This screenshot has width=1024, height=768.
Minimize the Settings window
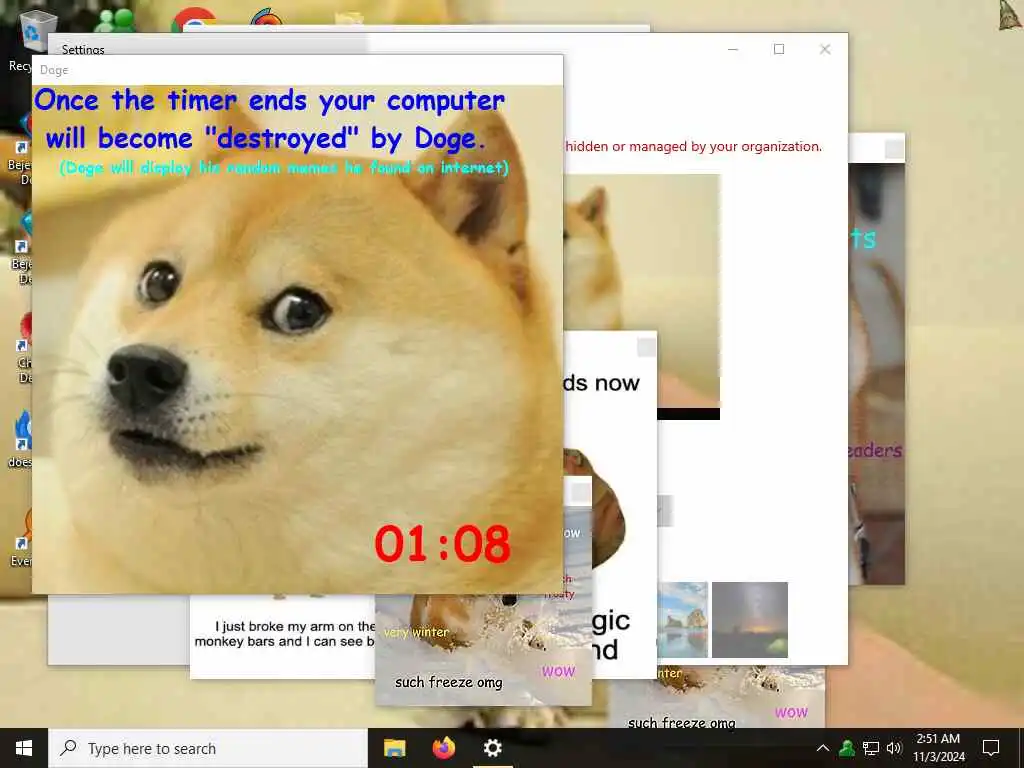(733, 49)
